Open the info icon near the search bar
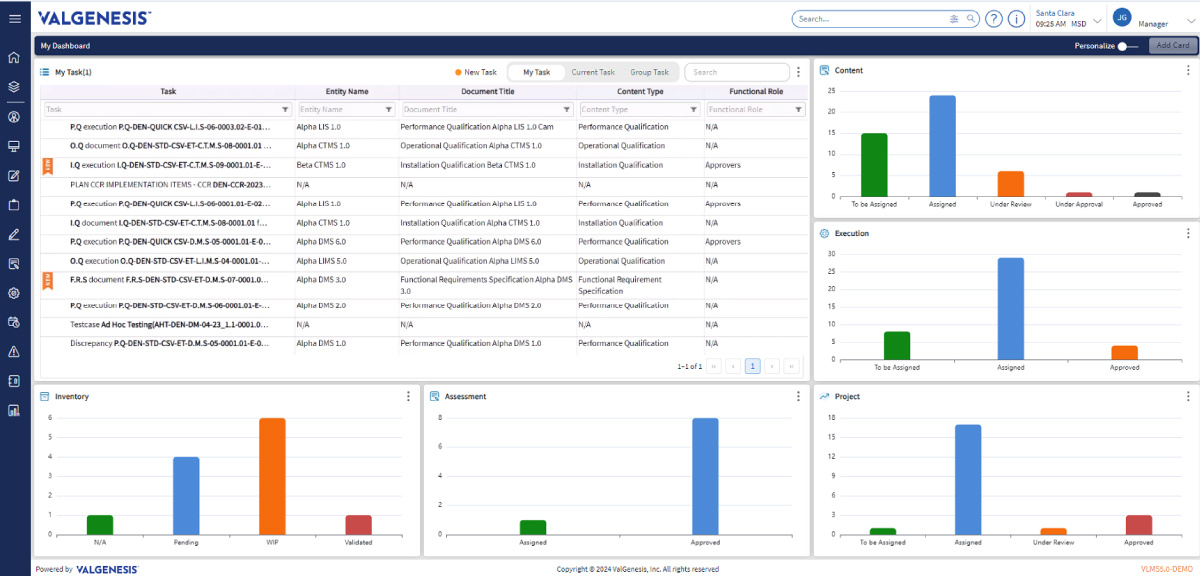The width and height of the screenshot is (1200, 576). click(x=1016, y=18)
